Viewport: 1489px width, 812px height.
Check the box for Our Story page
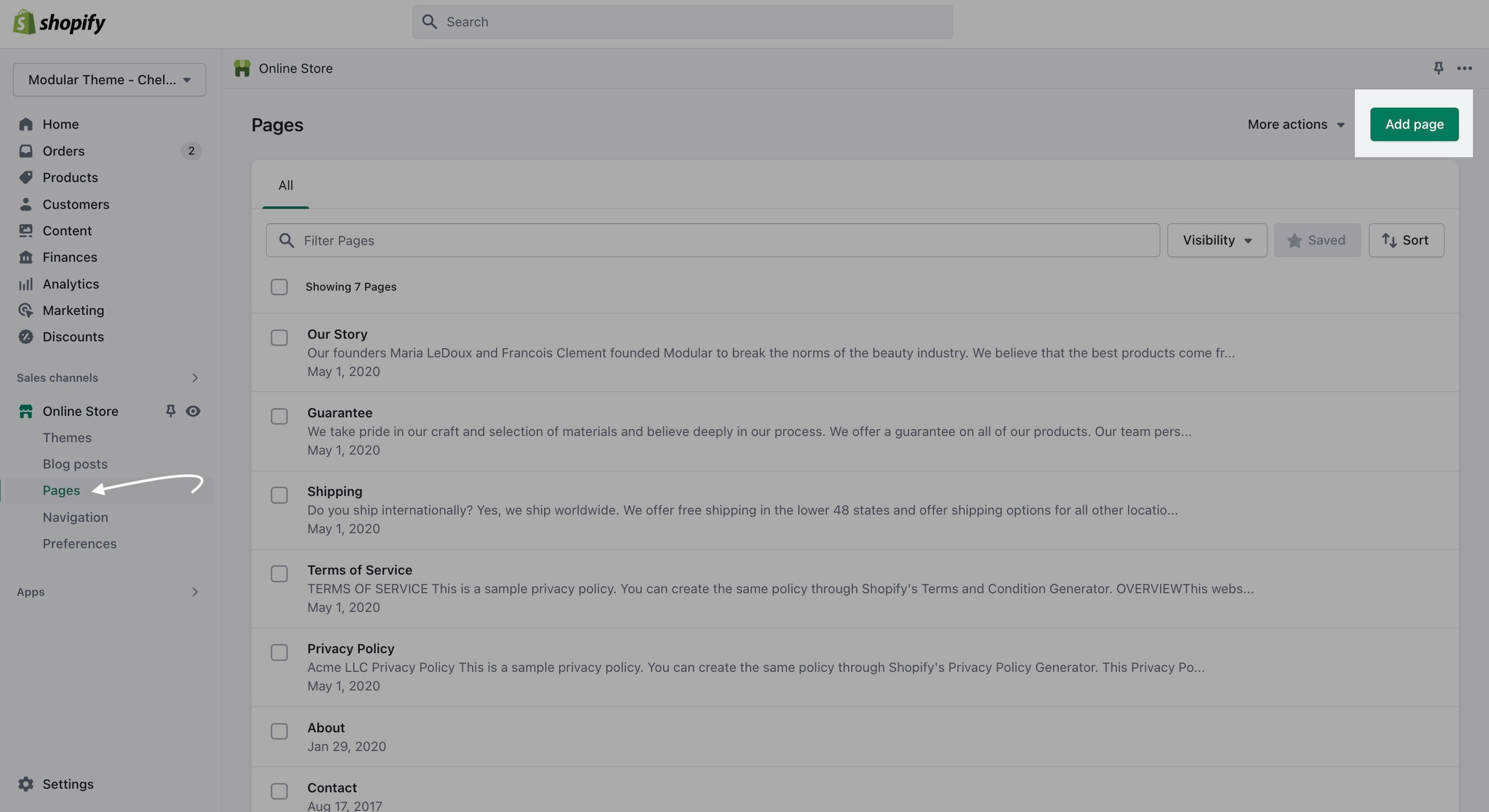pyautogui.click(x=279, y=338)
